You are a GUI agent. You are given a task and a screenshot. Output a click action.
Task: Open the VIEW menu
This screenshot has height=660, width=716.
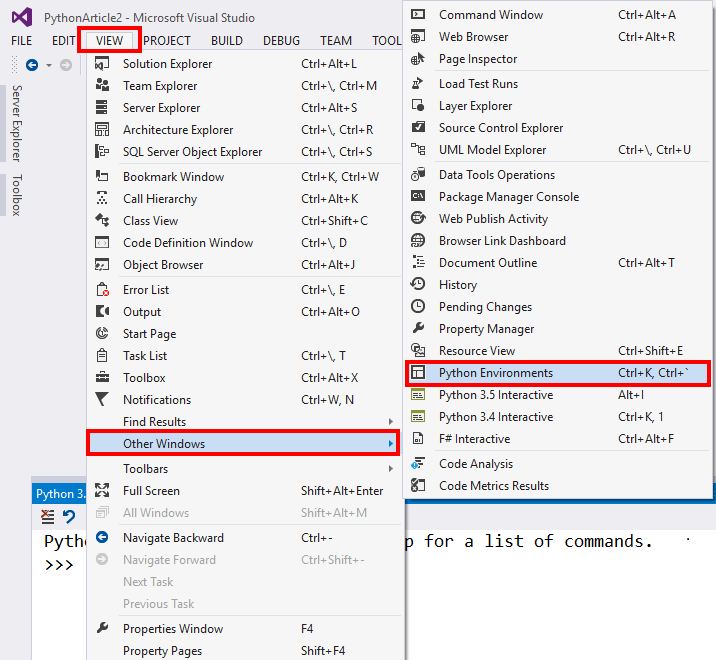point(109,41)
